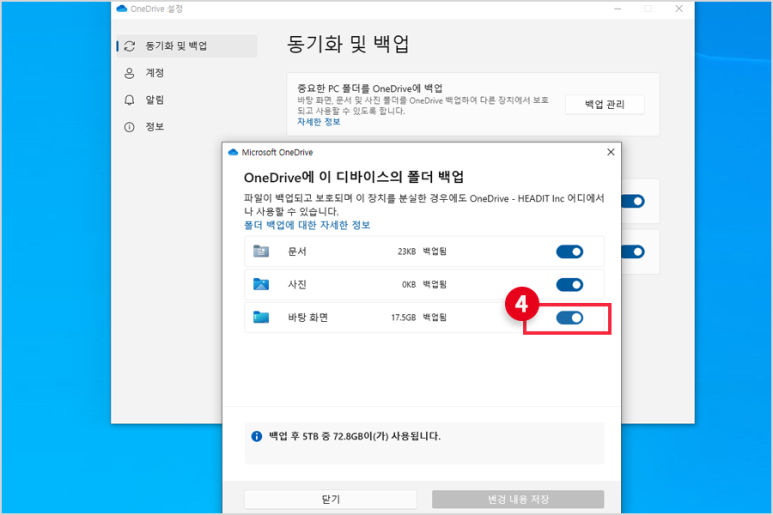
Task: Select the 23KB size text
Action: point(407,251)
